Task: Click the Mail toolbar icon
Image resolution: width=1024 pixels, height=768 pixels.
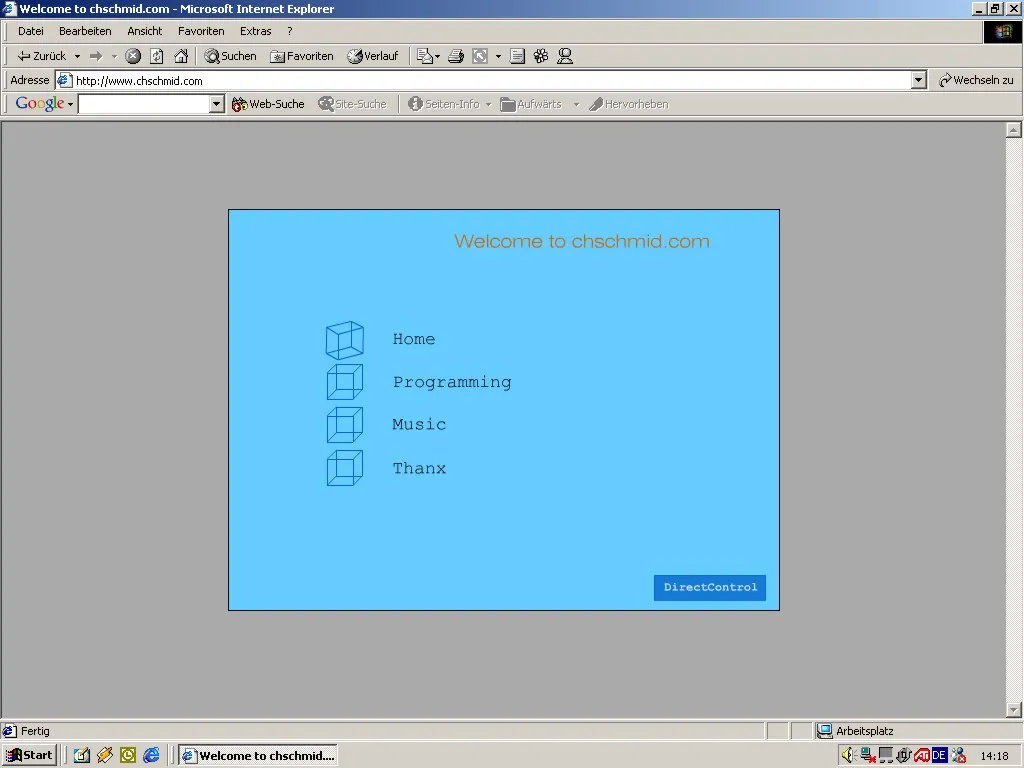Action: pyautogui.click(x=425, y=56)
